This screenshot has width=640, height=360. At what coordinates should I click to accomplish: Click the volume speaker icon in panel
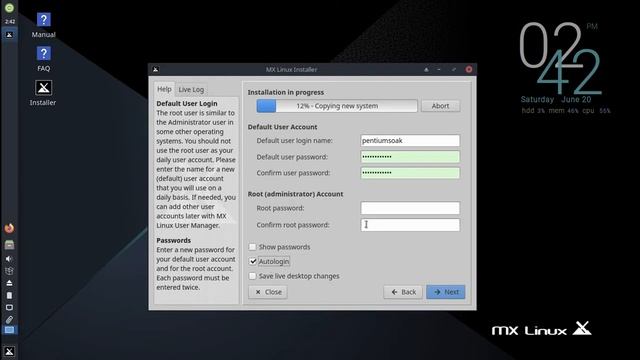pos(9,259)
